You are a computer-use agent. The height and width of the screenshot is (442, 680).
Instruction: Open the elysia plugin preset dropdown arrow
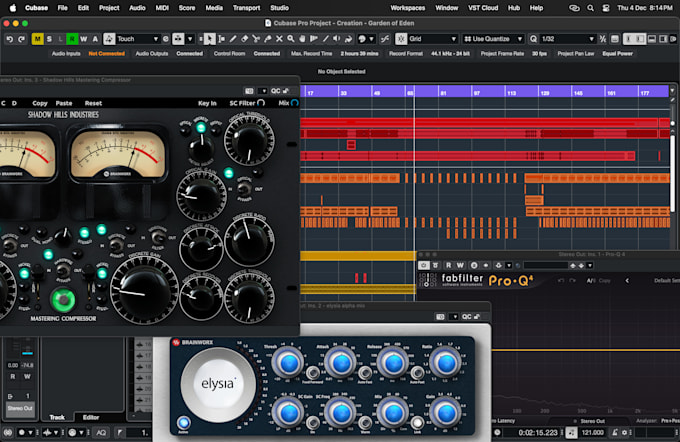tap(455, 317)
